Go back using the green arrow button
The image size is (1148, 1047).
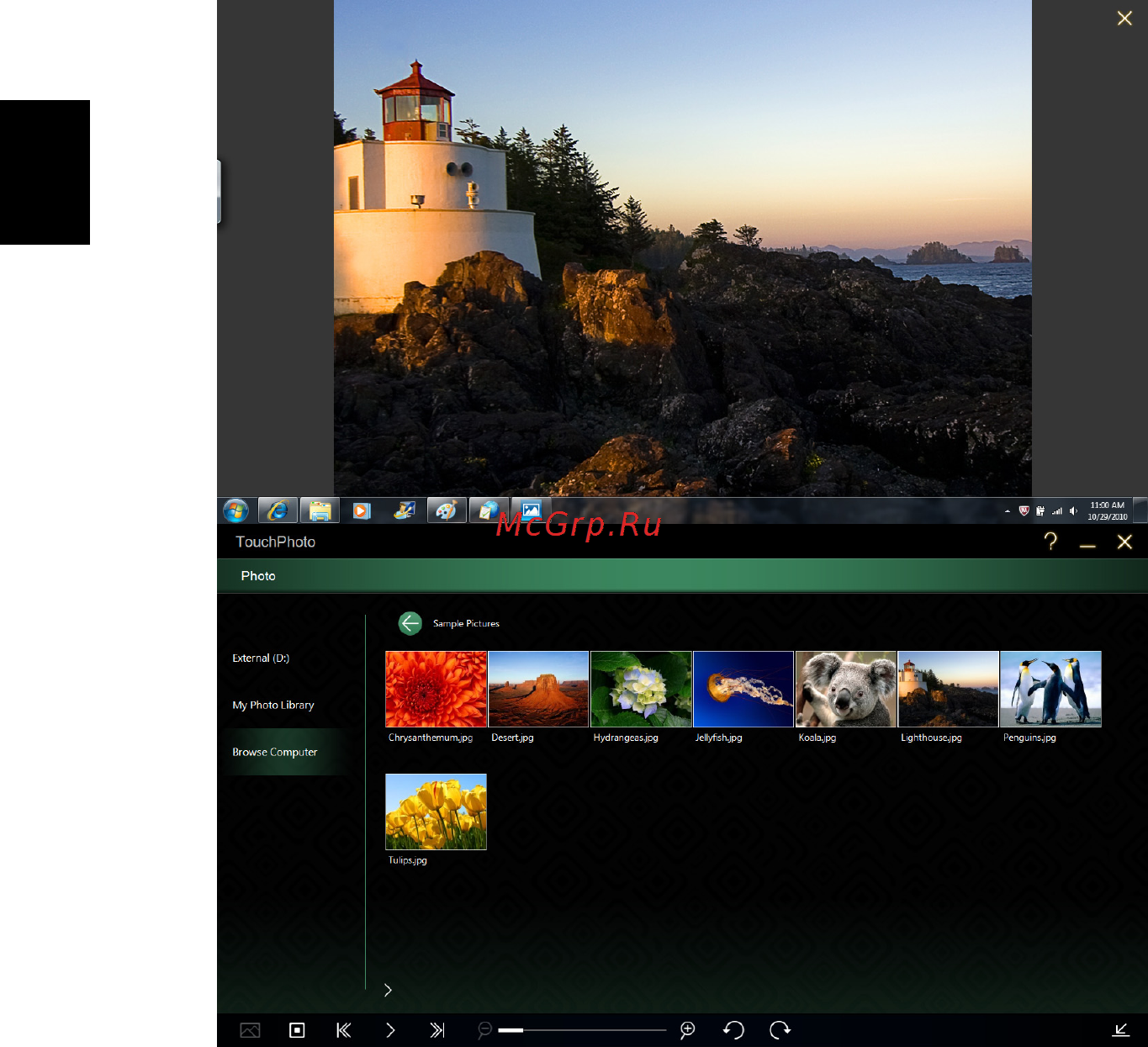tap(410, 623)
